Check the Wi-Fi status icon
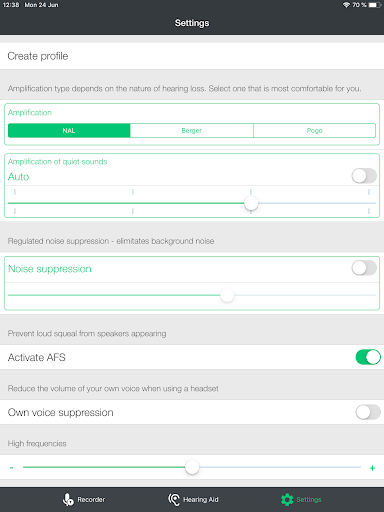 pyautogui.click(x=346, y=5)
